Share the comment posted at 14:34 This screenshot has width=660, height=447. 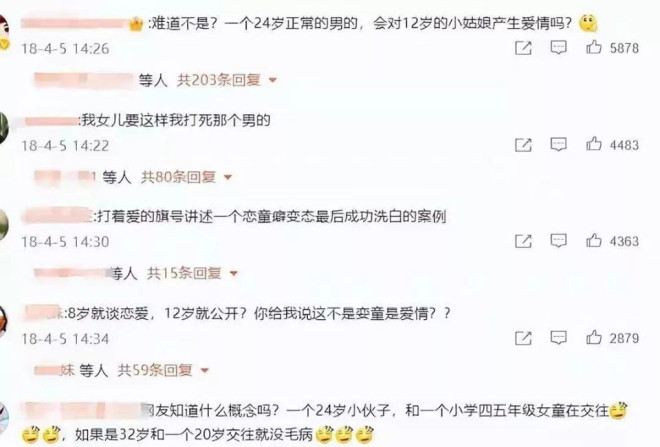[523, 338]
